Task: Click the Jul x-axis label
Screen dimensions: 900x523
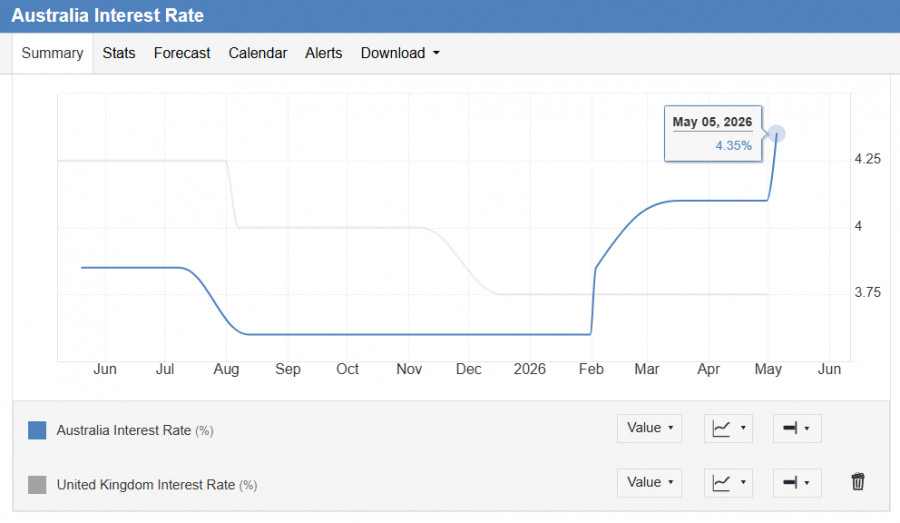Action: [x=165, y=369]
